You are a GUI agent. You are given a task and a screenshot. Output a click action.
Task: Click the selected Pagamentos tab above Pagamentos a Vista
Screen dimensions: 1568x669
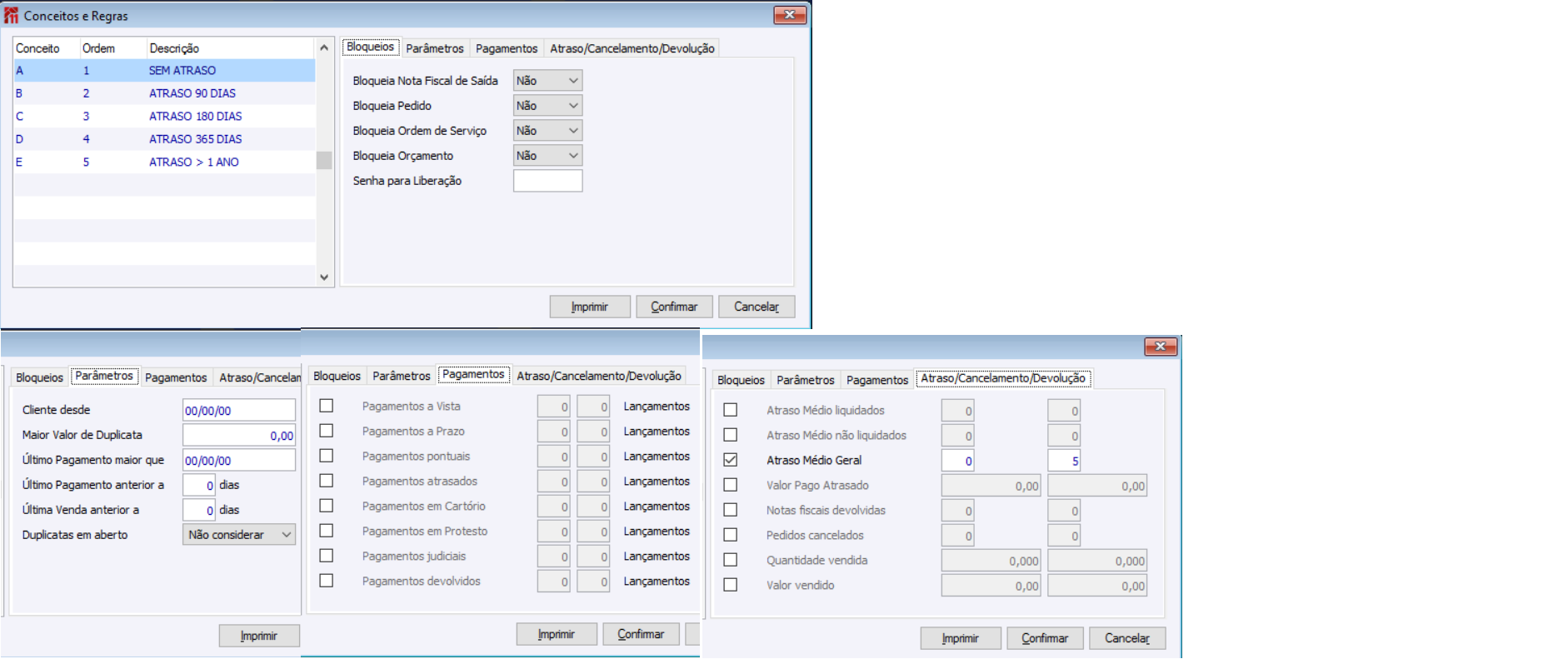click(473, 375)
